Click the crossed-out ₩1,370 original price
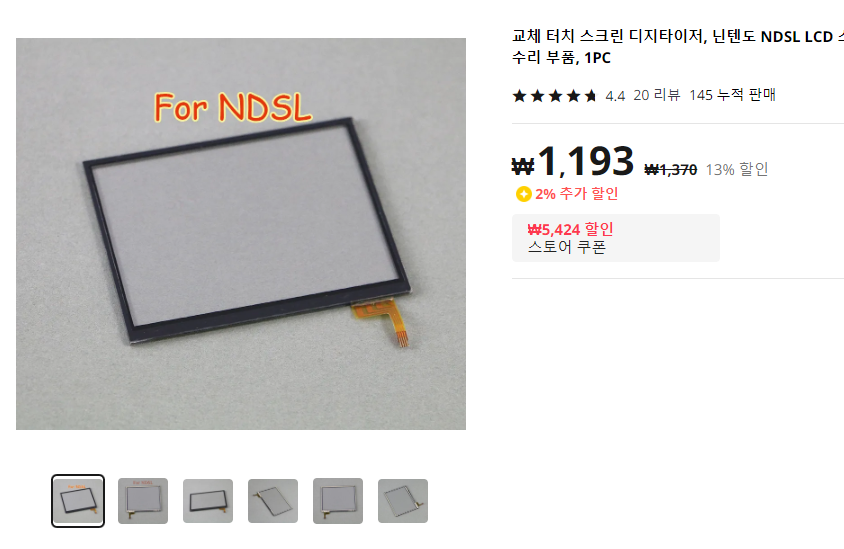This screenshot has height=549, width=844. pos(671,170)
